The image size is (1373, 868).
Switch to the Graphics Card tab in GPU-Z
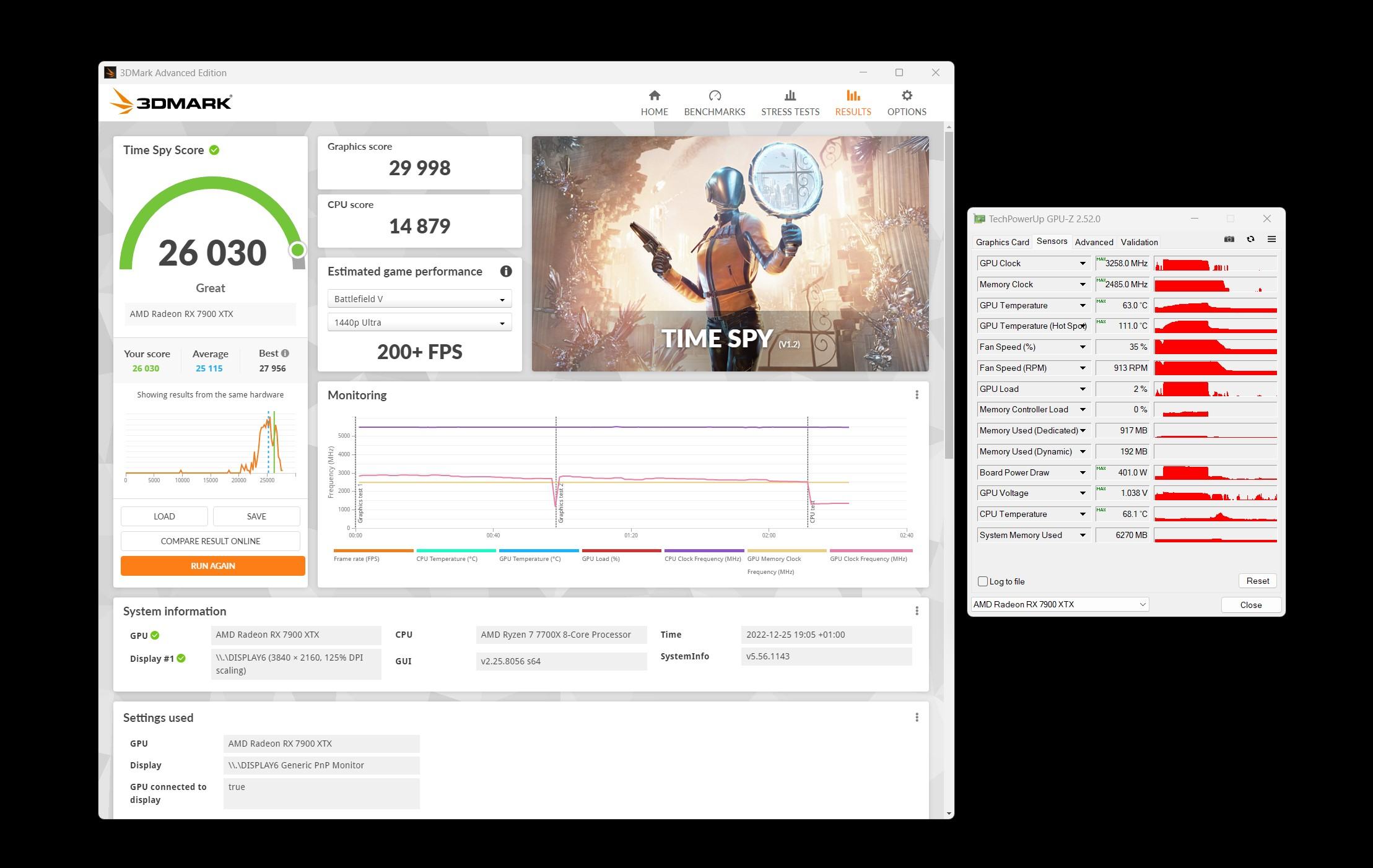pyautogui.click(x=1002, y=242)
